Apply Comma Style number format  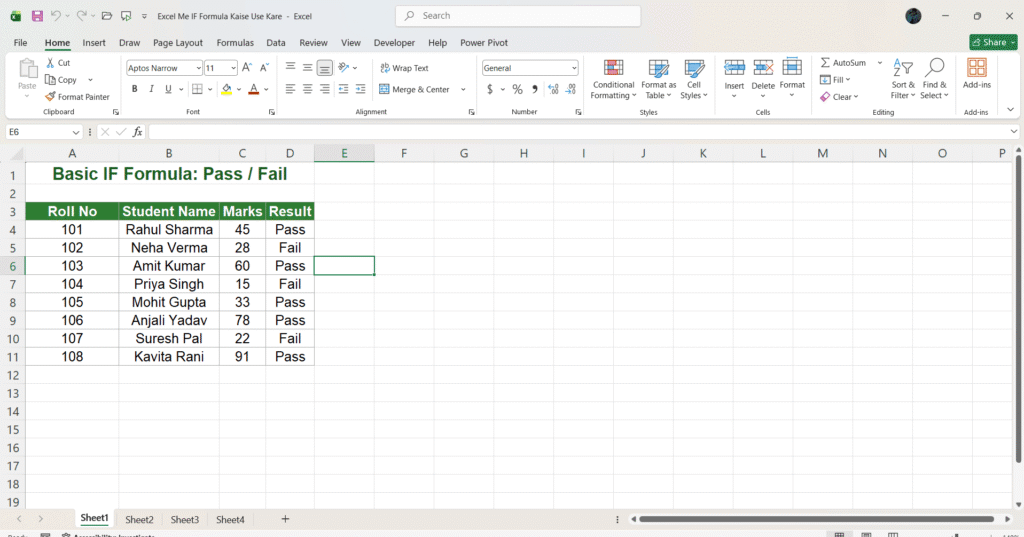point(535,90)
